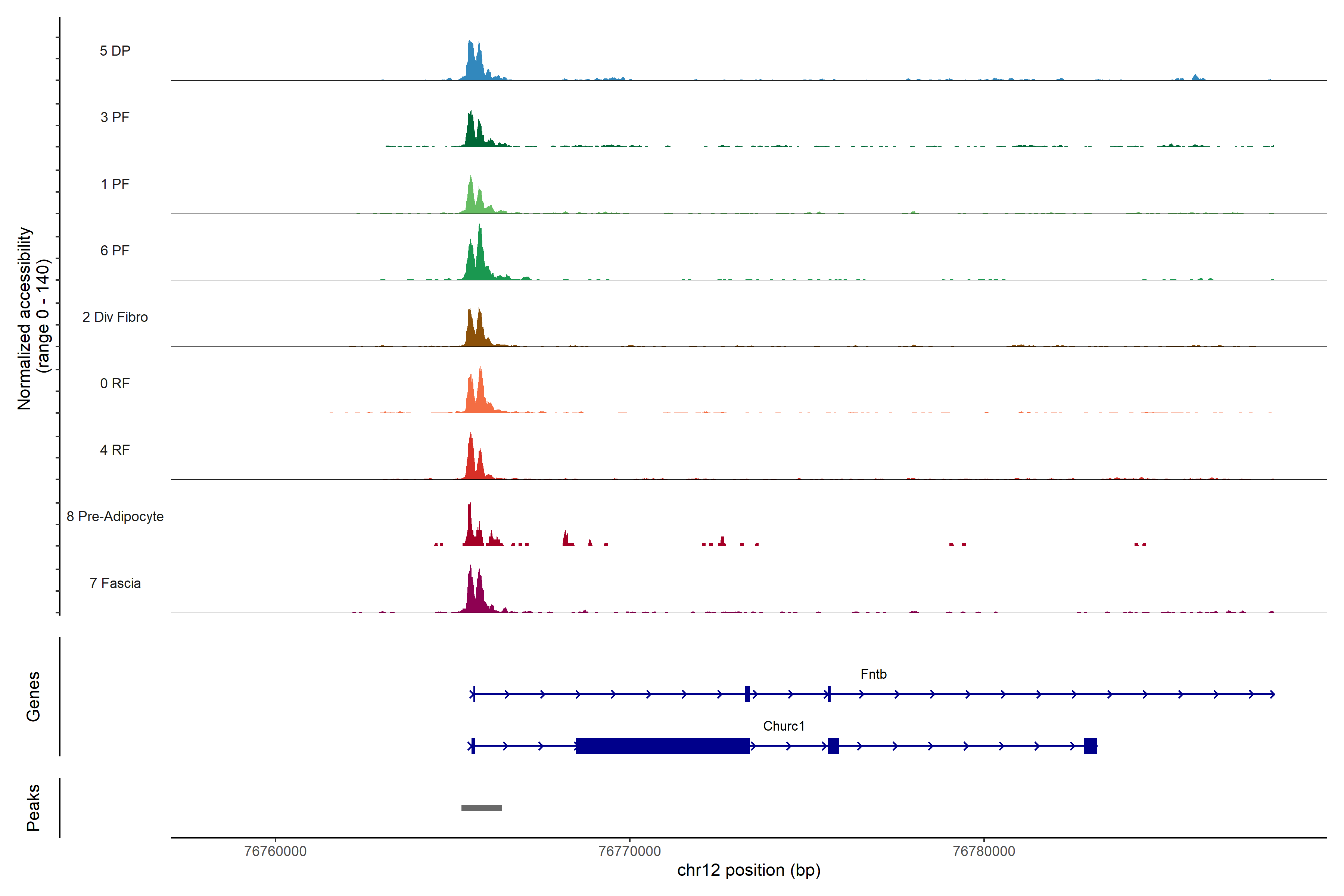Click the last Churc1 exon block
1344x896 pixels.
(1090, 746)
